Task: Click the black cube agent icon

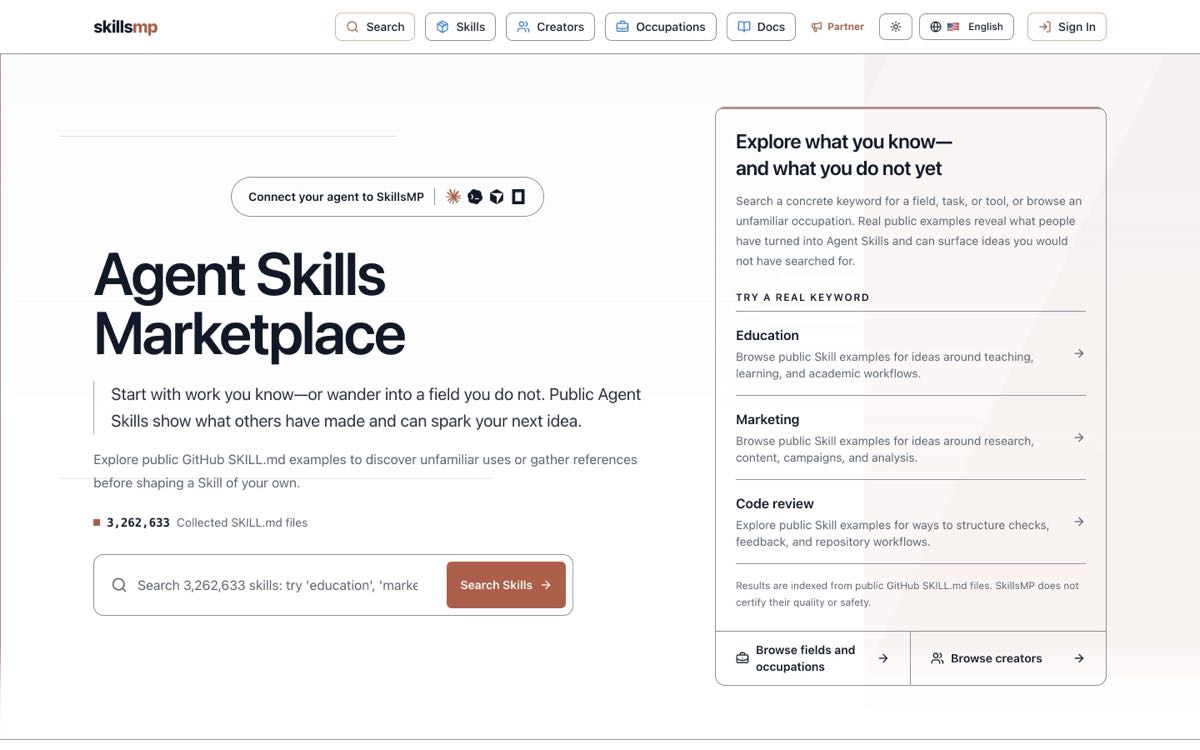Action: click(497, 197)
